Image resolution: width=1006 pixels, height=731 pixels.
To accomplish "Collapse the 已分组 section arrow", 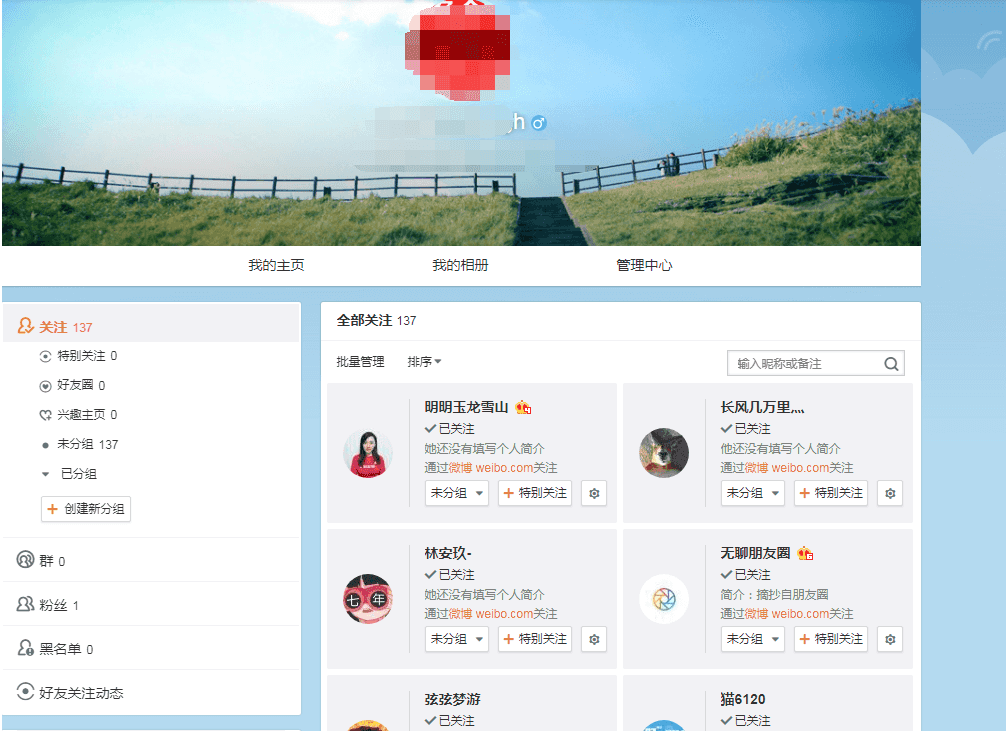I will pos(45,474).
